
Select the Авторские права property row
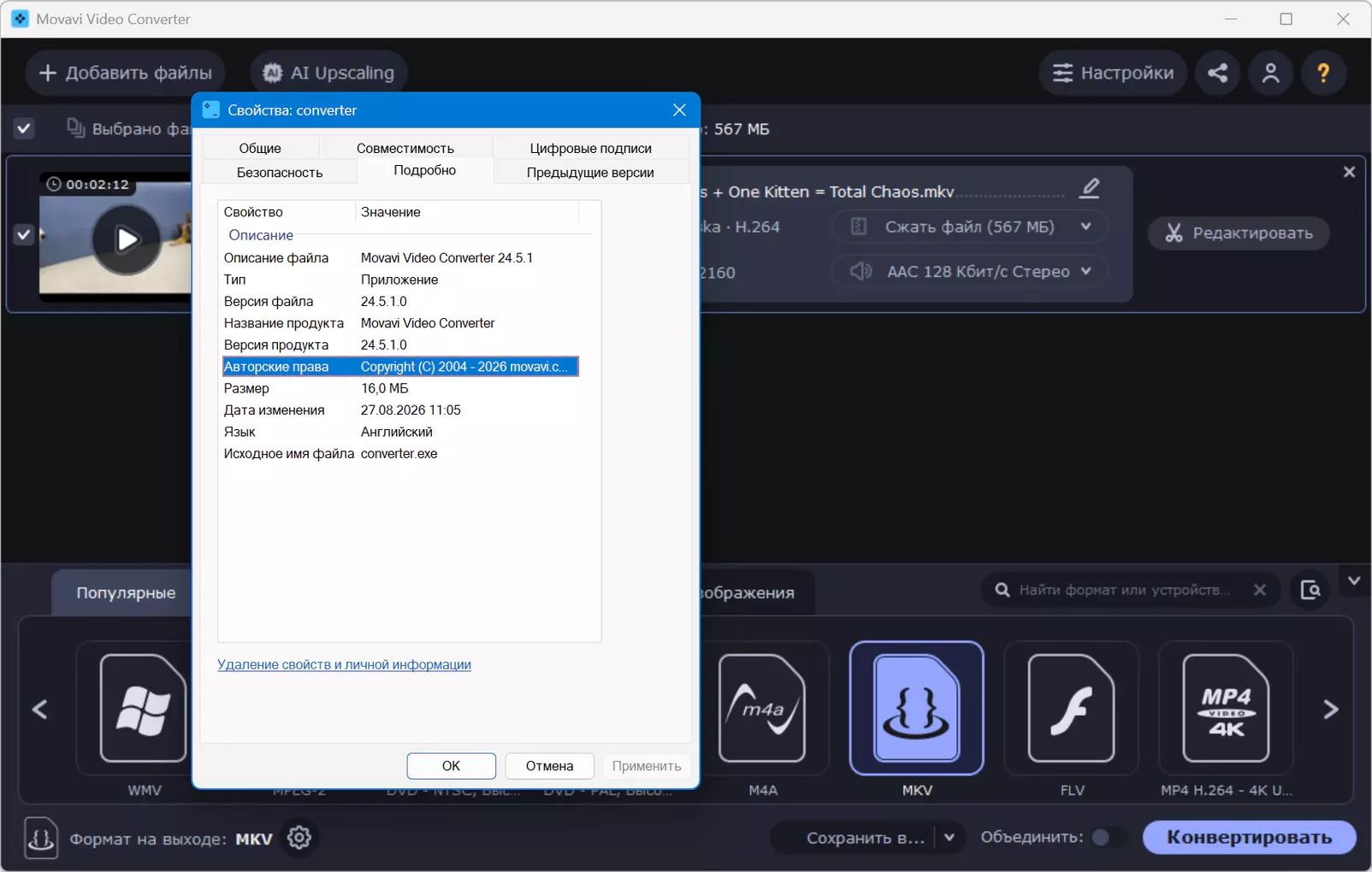tap(400, 367)
